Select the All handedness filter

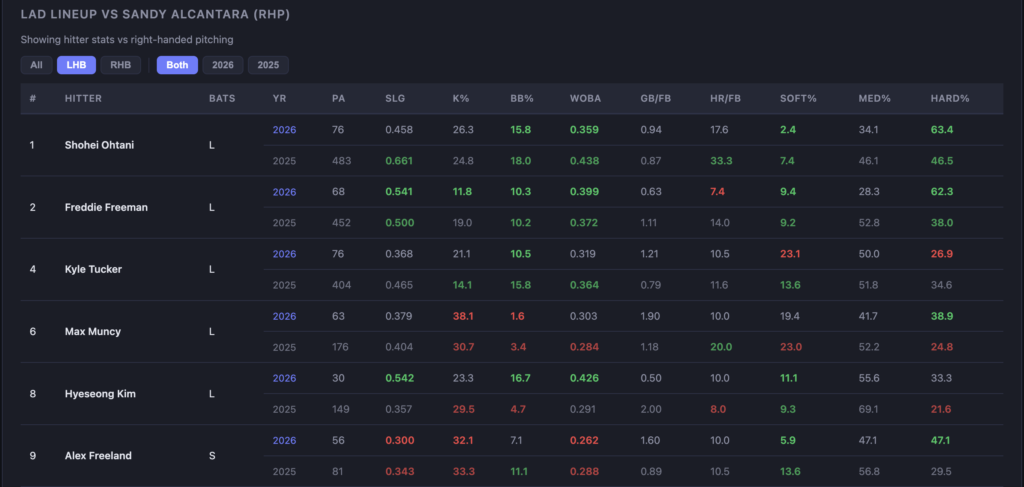(36, 65)
